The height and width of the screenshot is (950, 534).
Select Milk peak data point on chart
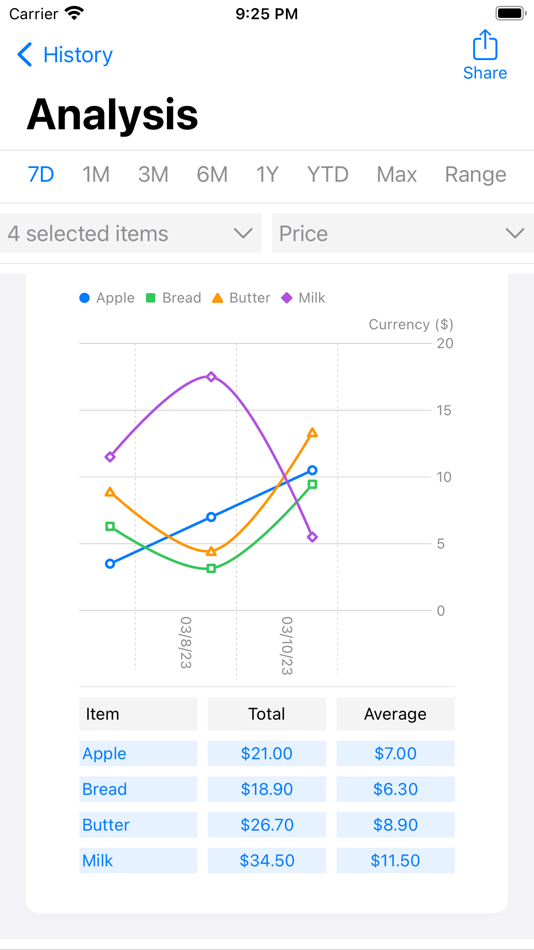[x=211, y=377]
